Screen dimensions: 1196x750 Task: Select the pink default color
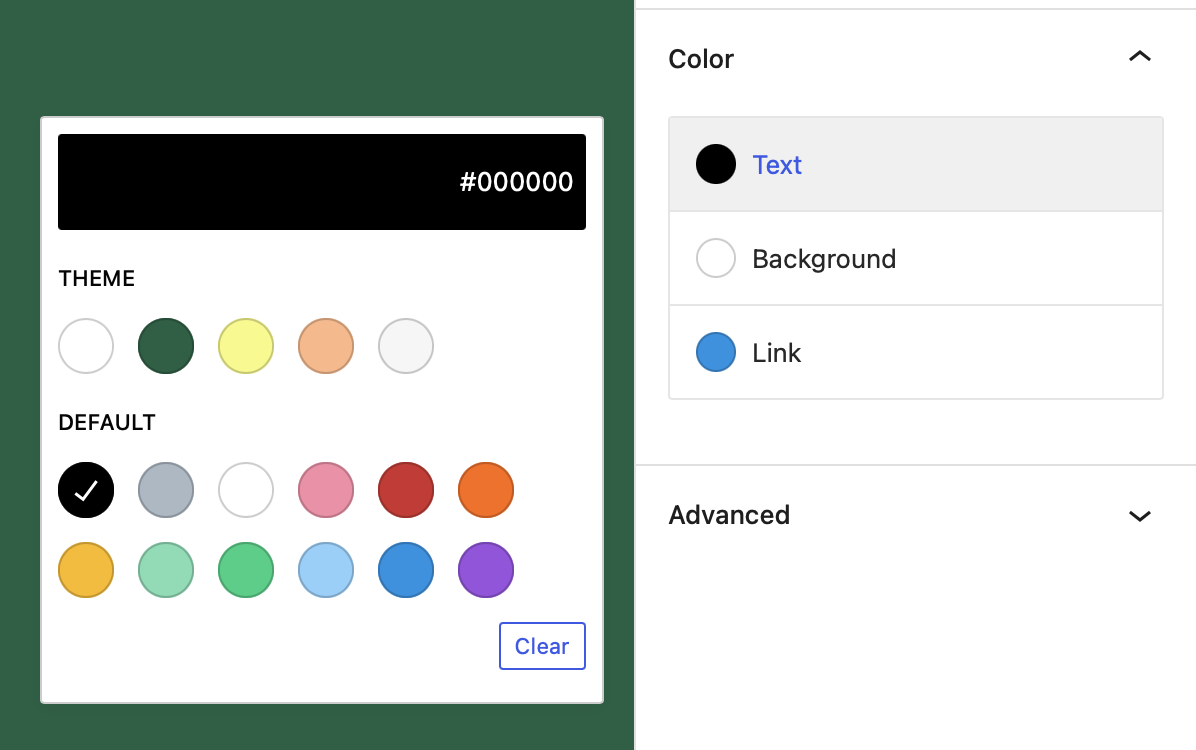tap(326, 490)
